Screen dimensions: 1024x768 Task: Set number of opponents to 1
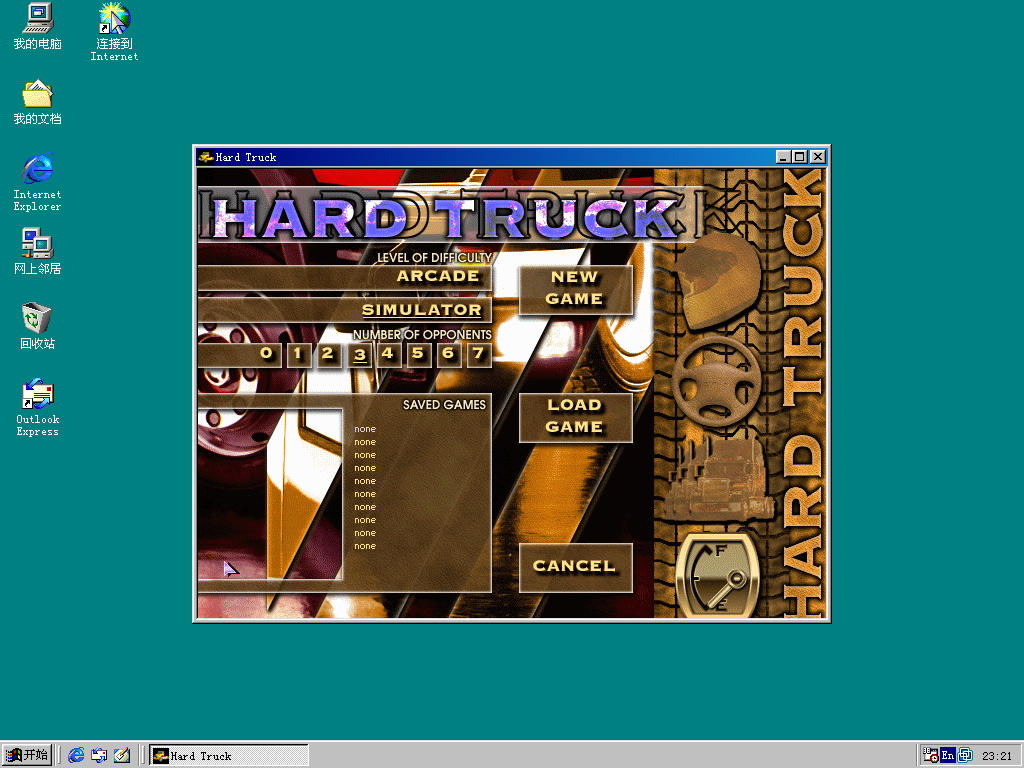tap(298, 355)
